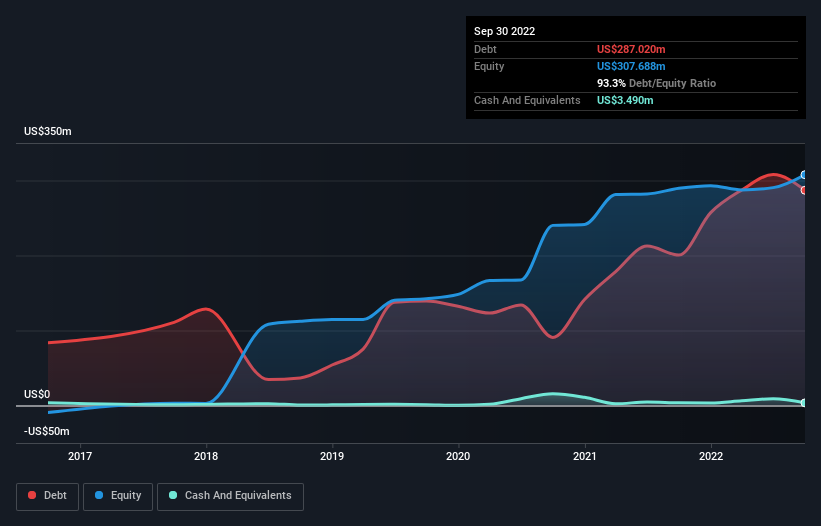
Task: Toggle the Debt series in the legend
Action: (x=48, y=496)
